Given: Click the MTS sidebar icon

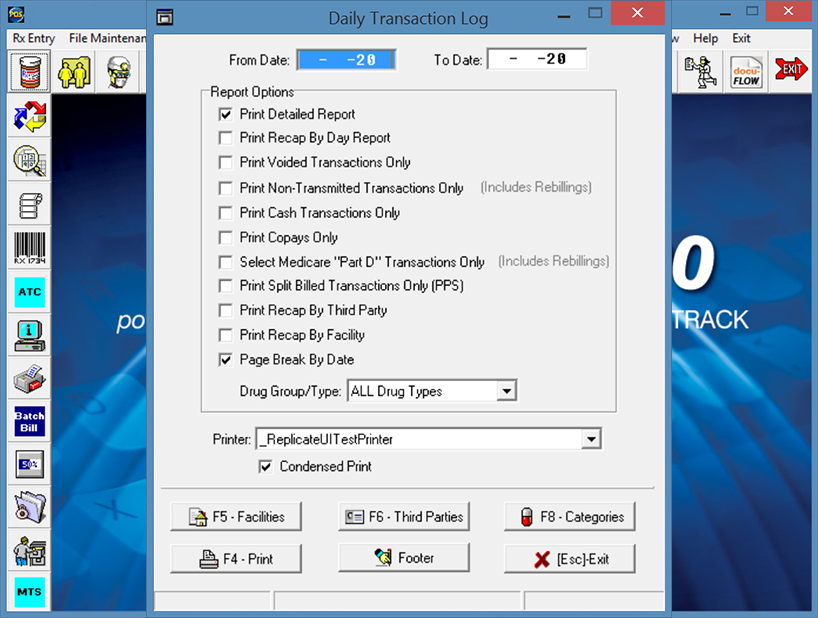Looking at the screenshot, I should coord(30,592).
